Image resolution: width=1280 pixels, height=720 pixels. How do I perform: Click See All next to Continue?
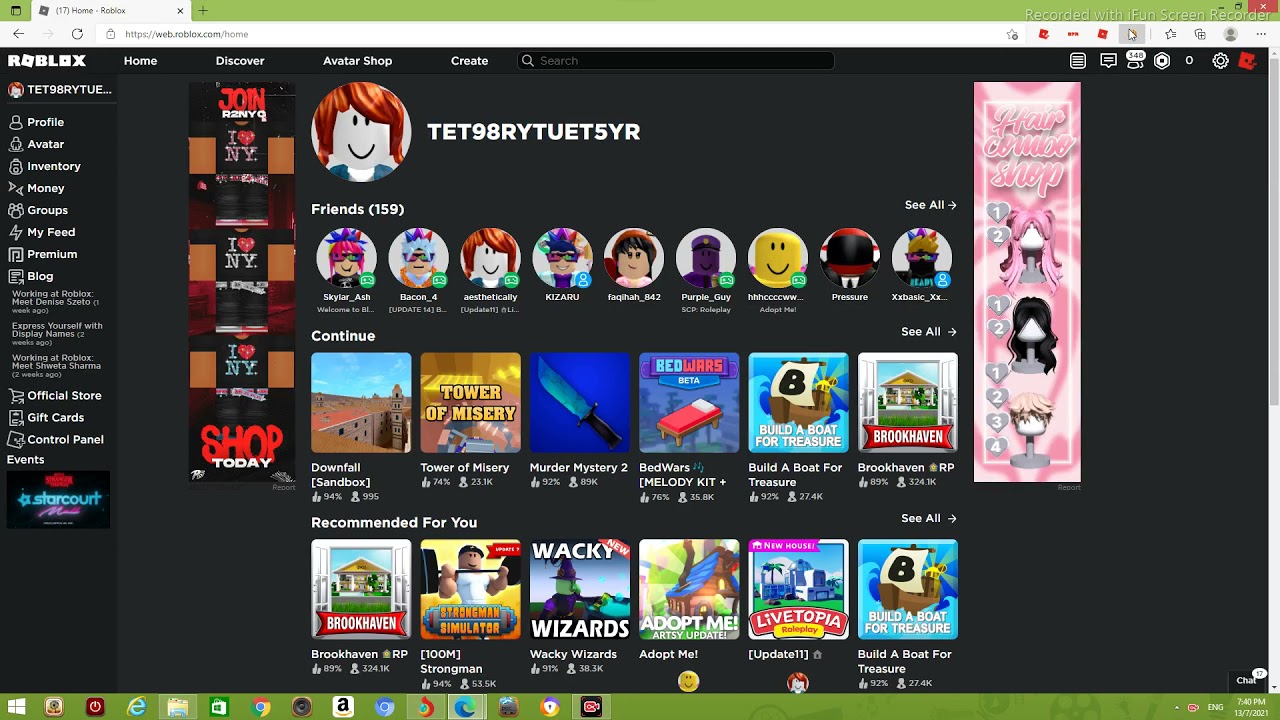click(928, 331)
